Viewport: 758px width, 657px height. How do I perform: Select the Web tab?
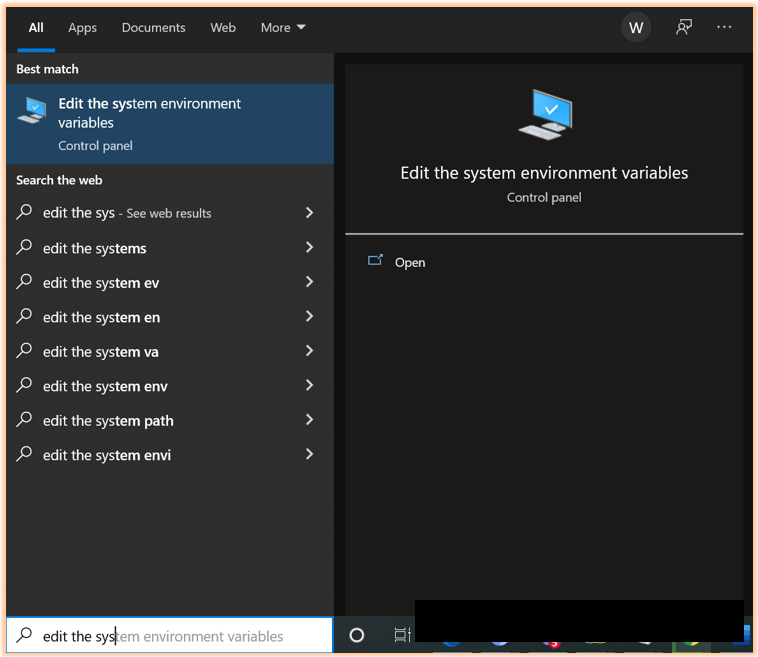[x=223, y=28]
